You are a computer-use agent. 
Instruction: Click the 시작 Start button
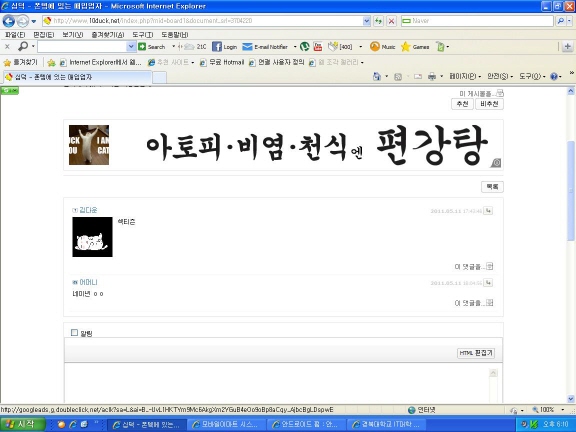[x=22, y=424]
